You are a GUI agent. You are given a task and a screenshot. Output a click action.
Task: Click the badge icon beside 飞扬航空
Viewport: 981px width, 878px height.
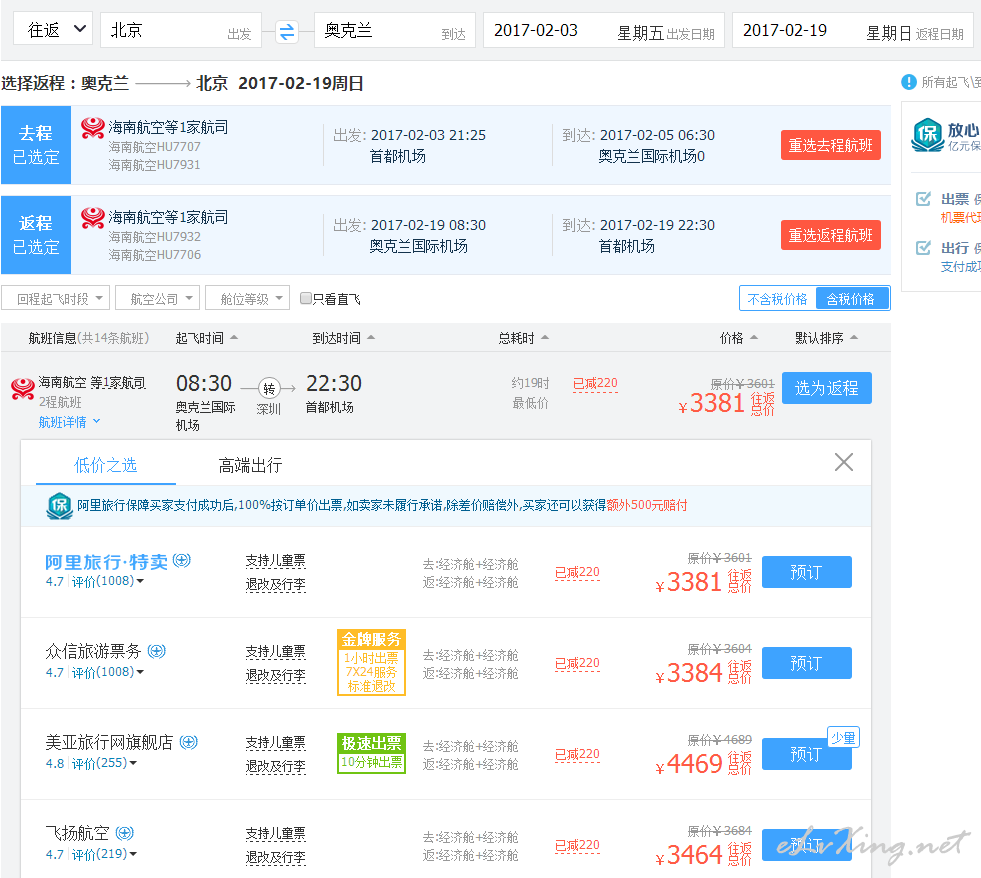point(125,833)
